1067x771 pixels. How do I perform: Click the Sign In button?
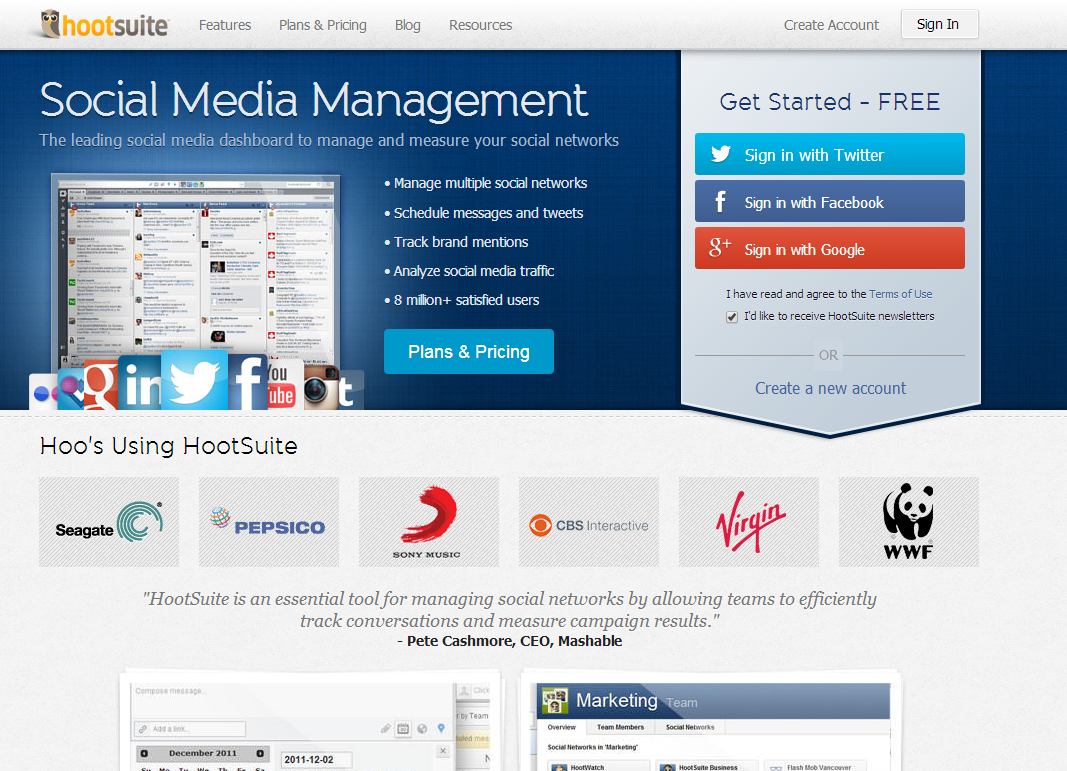pos(939,24)
